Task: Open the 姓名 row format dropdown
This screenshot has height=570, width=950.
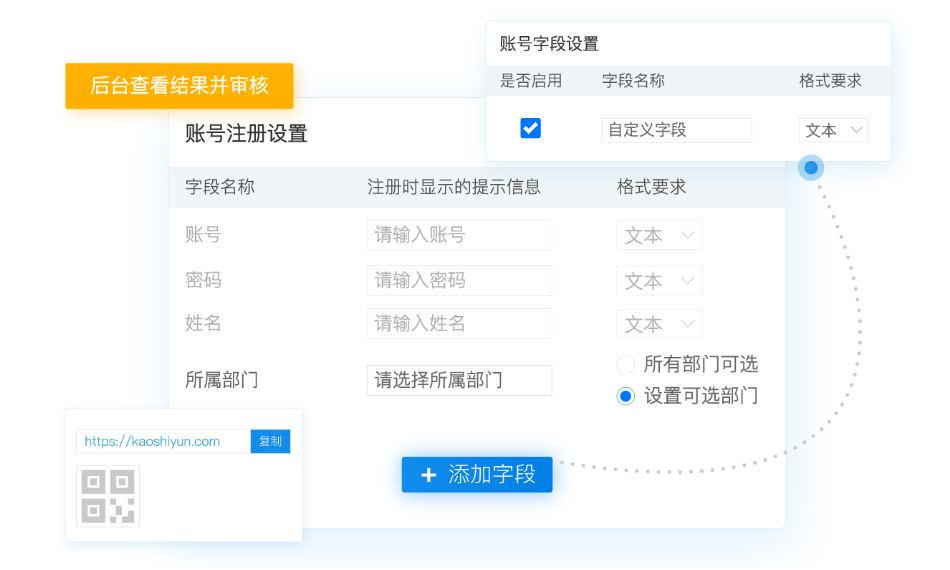Action: [659, 324]
